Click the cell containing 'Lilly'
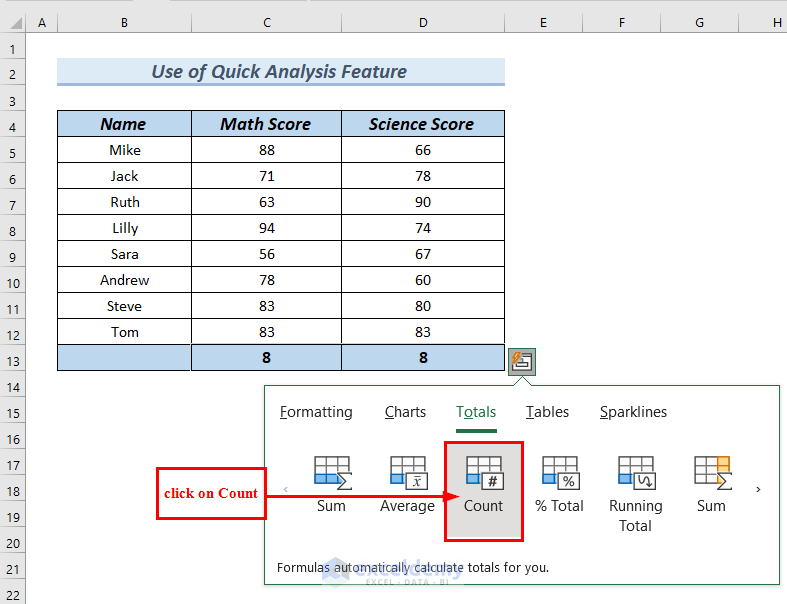 (124, 228)
